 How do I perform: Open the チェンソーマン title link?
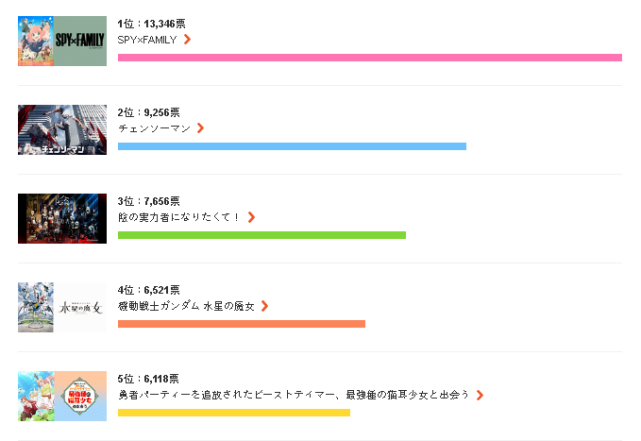coord(154,128)
